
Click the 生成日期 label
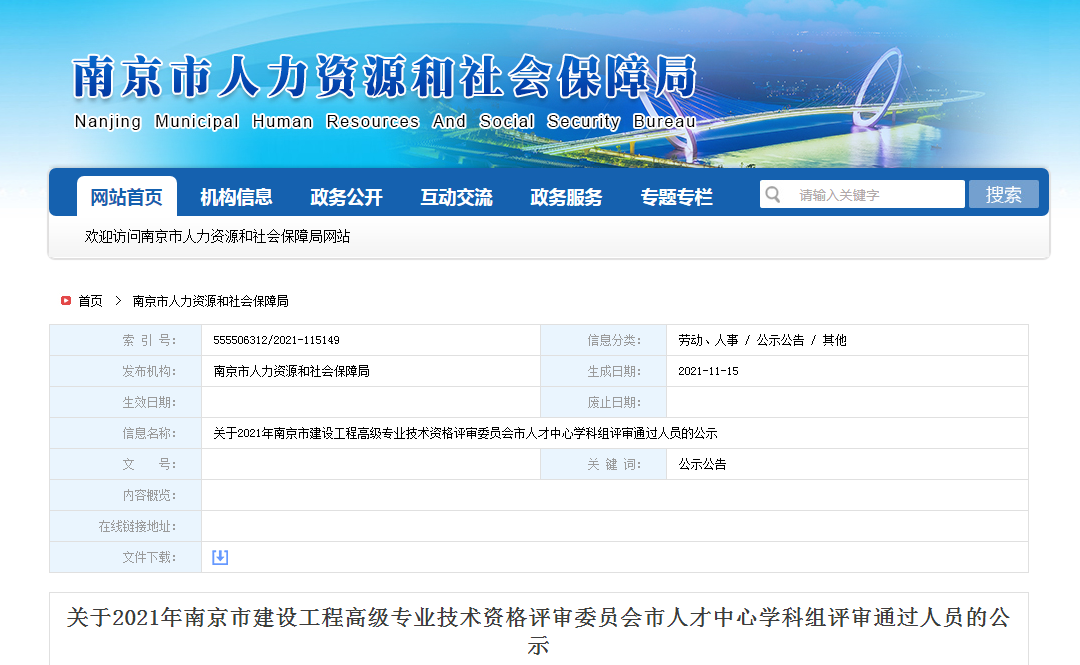[614, 371]
